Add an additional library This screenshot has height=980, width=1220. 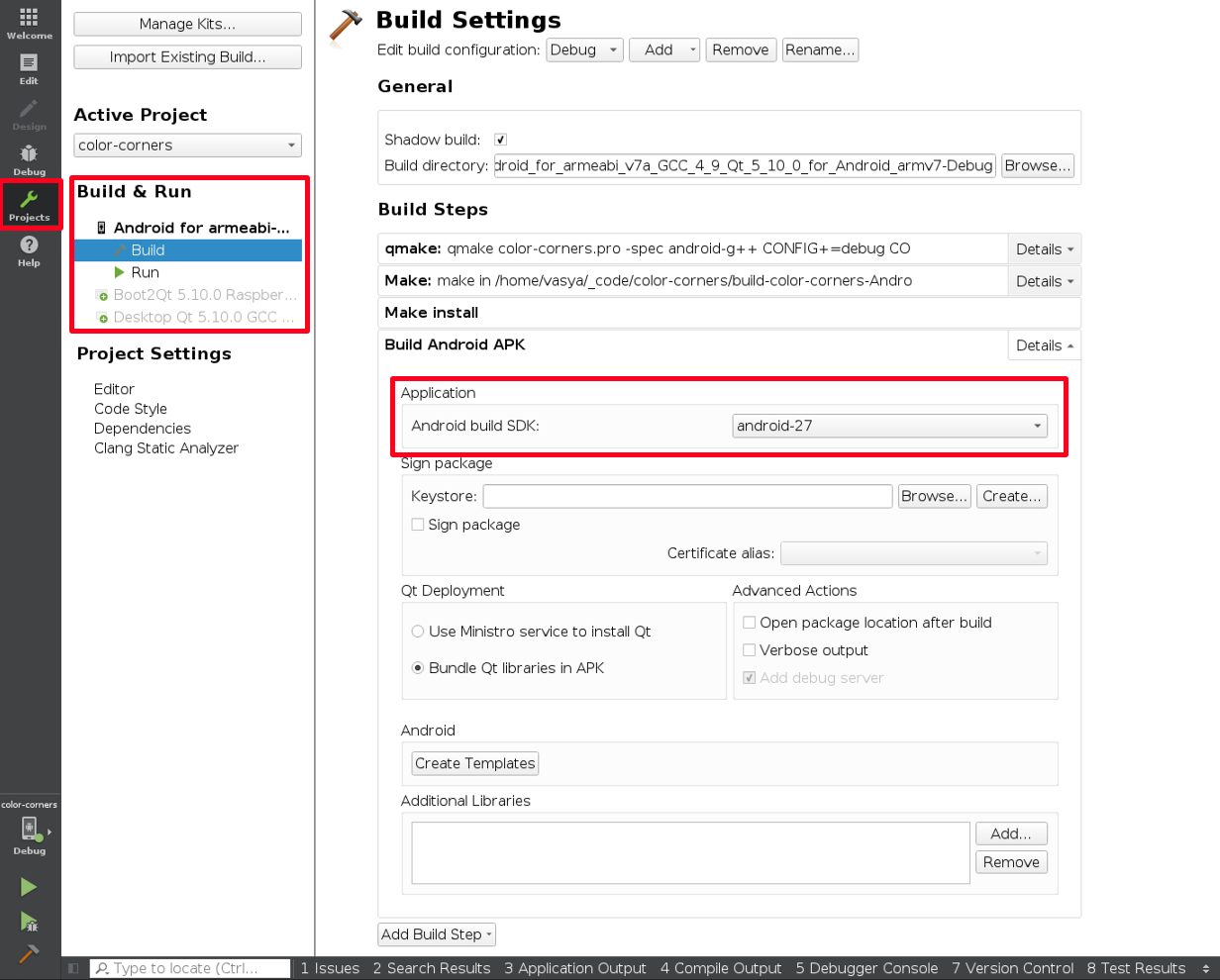[1011, 833]
